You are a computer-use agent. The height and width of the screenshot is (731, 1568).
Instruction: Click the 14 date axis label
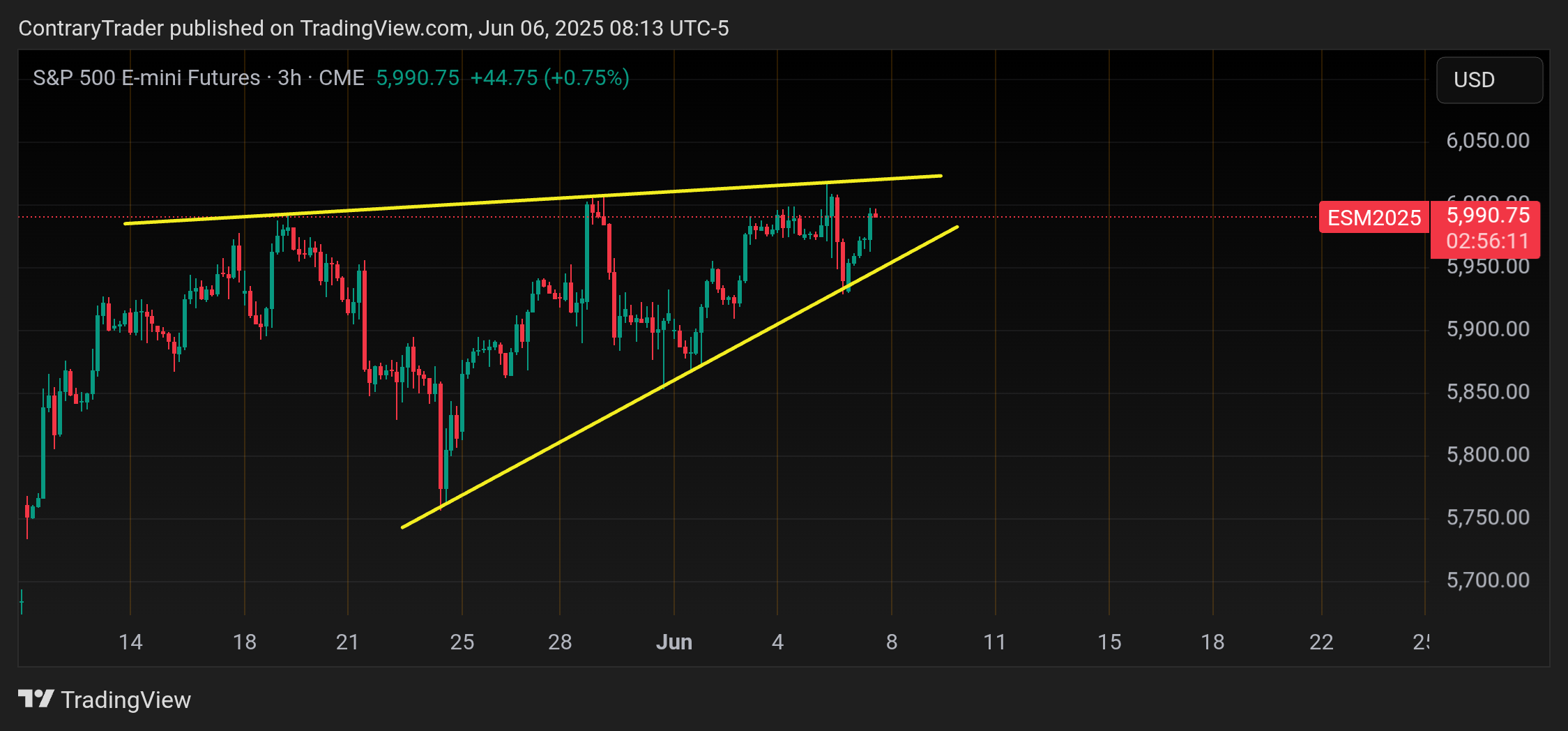pos(130,642)
